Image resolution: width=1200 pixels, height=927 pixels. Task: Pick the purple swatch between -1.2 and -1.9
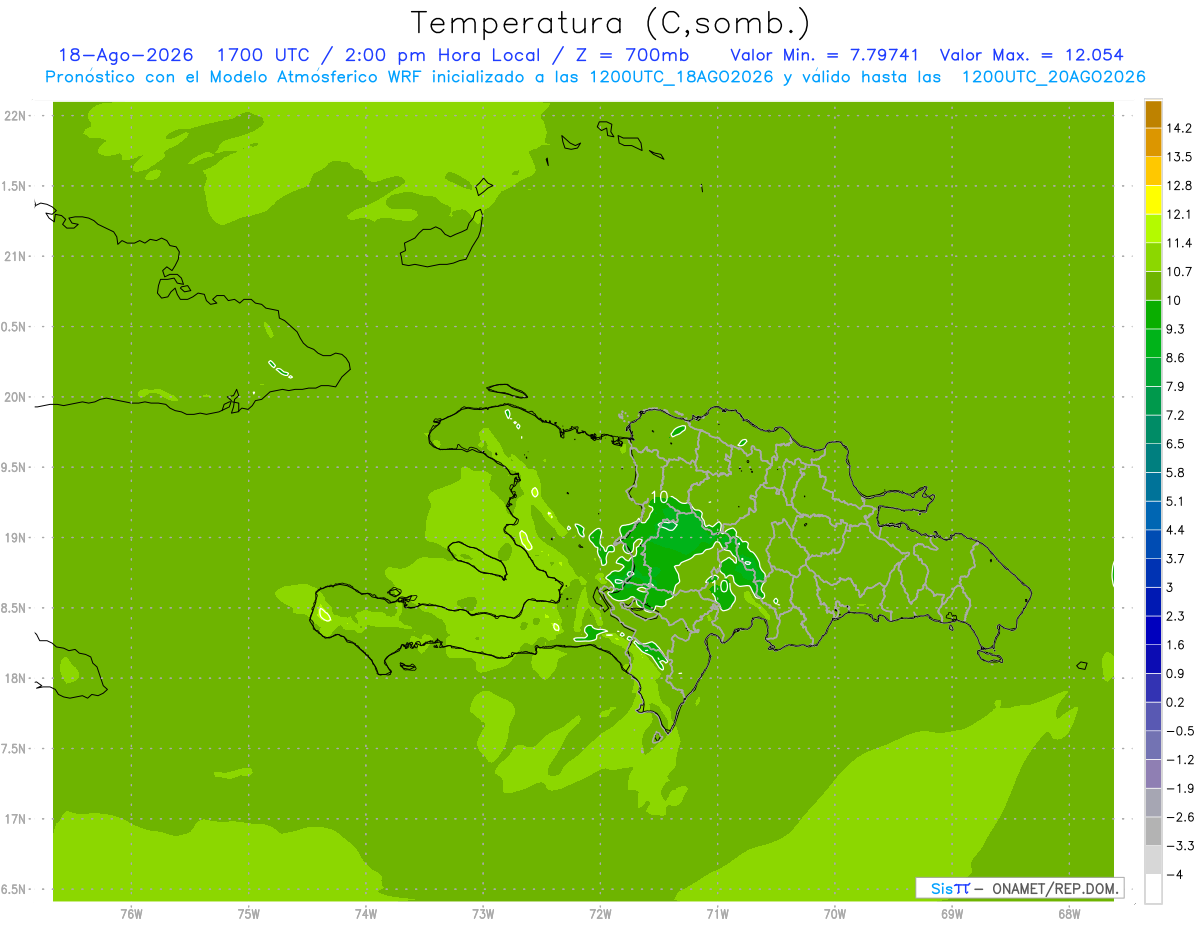coord(1153,774)
